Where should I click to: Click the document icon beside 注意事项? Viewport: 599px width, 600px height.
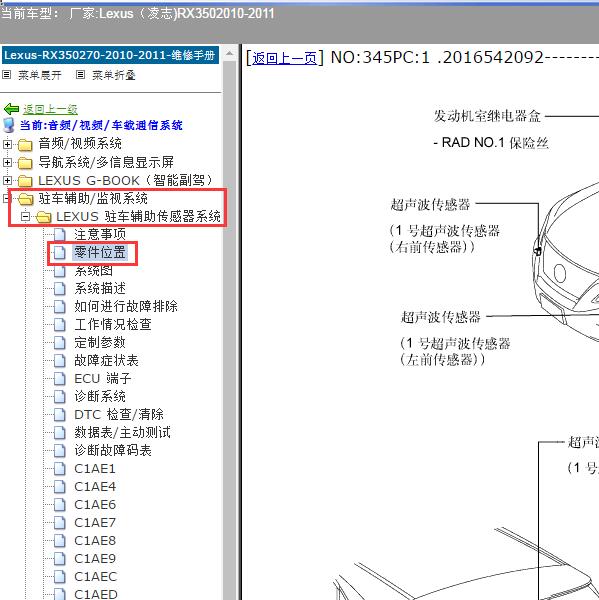pyautogui.click(x=60, y=234)
